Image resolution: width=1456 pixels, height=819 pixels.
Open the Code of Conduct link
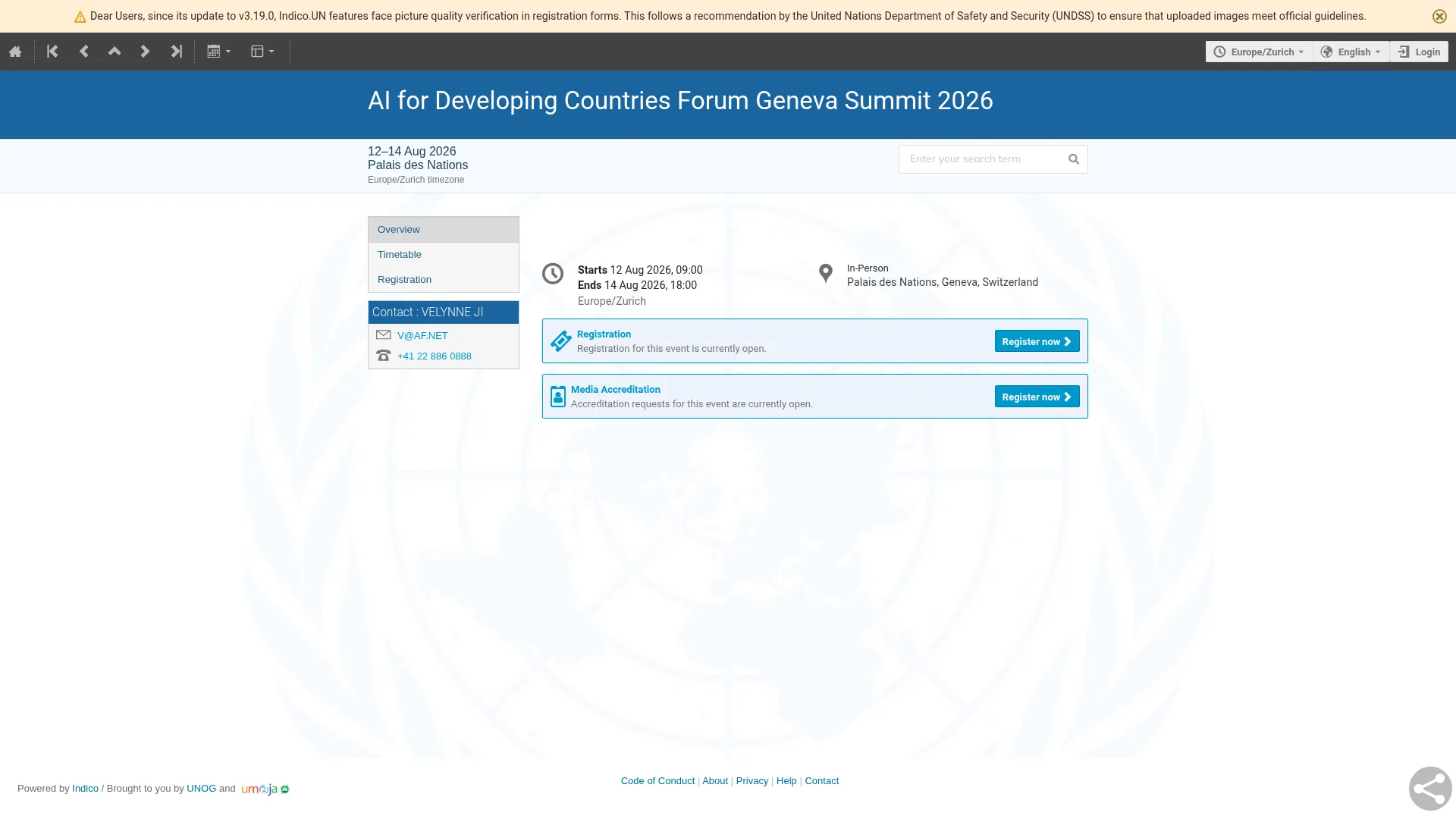(657, 781)
